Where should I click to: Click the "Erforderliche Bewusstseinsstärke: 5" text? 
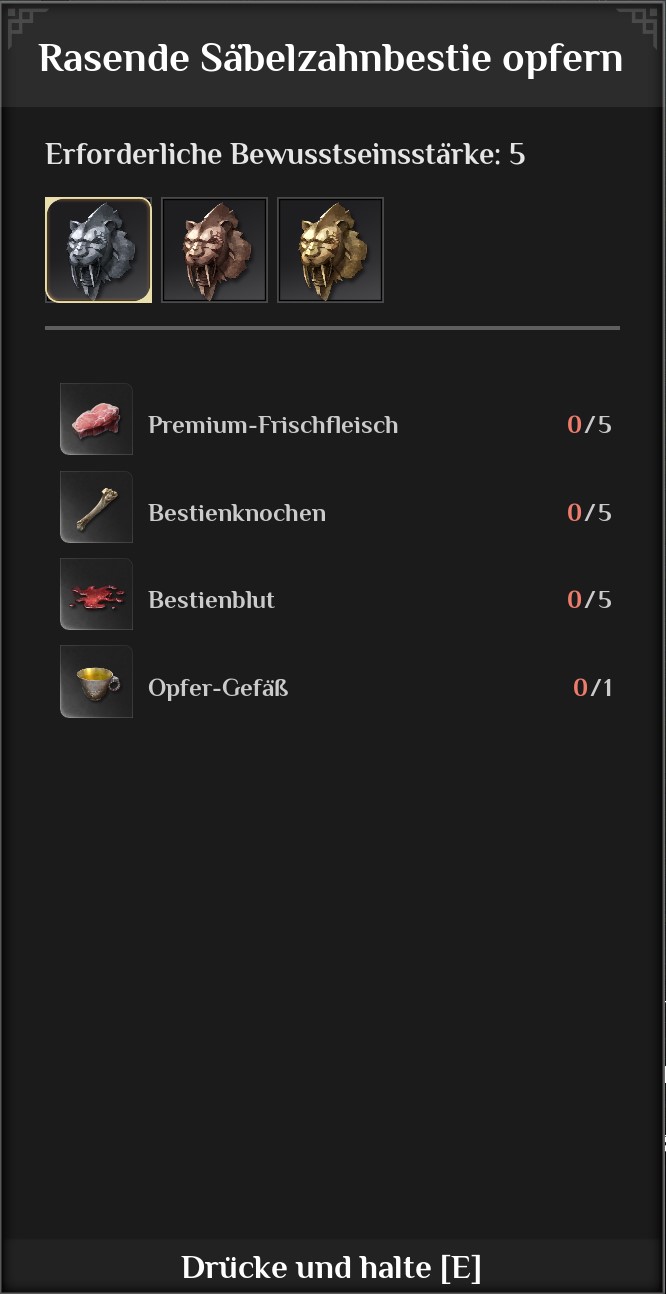(285, 155)
